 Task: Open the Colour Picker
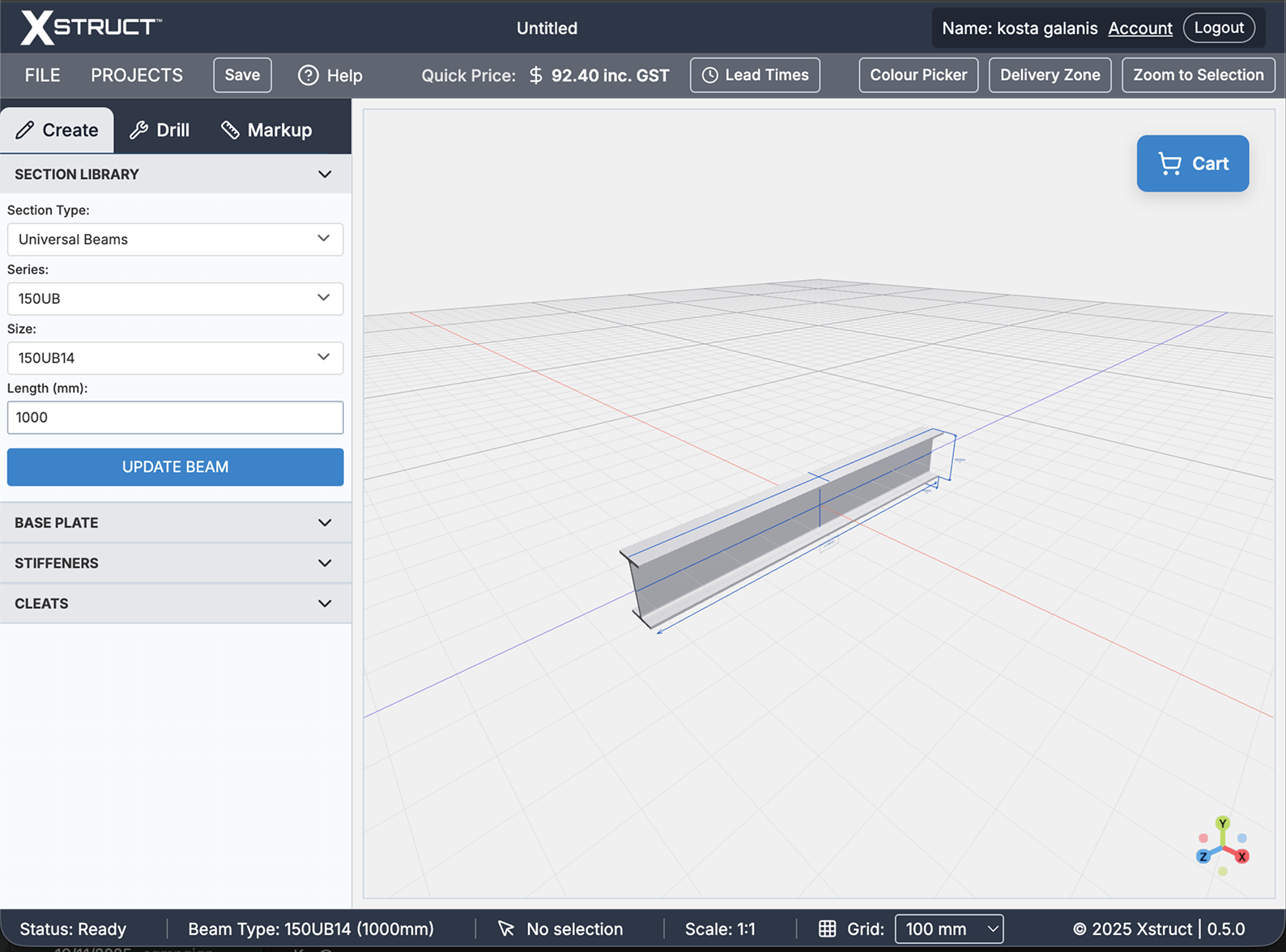(x=918, y=75)
